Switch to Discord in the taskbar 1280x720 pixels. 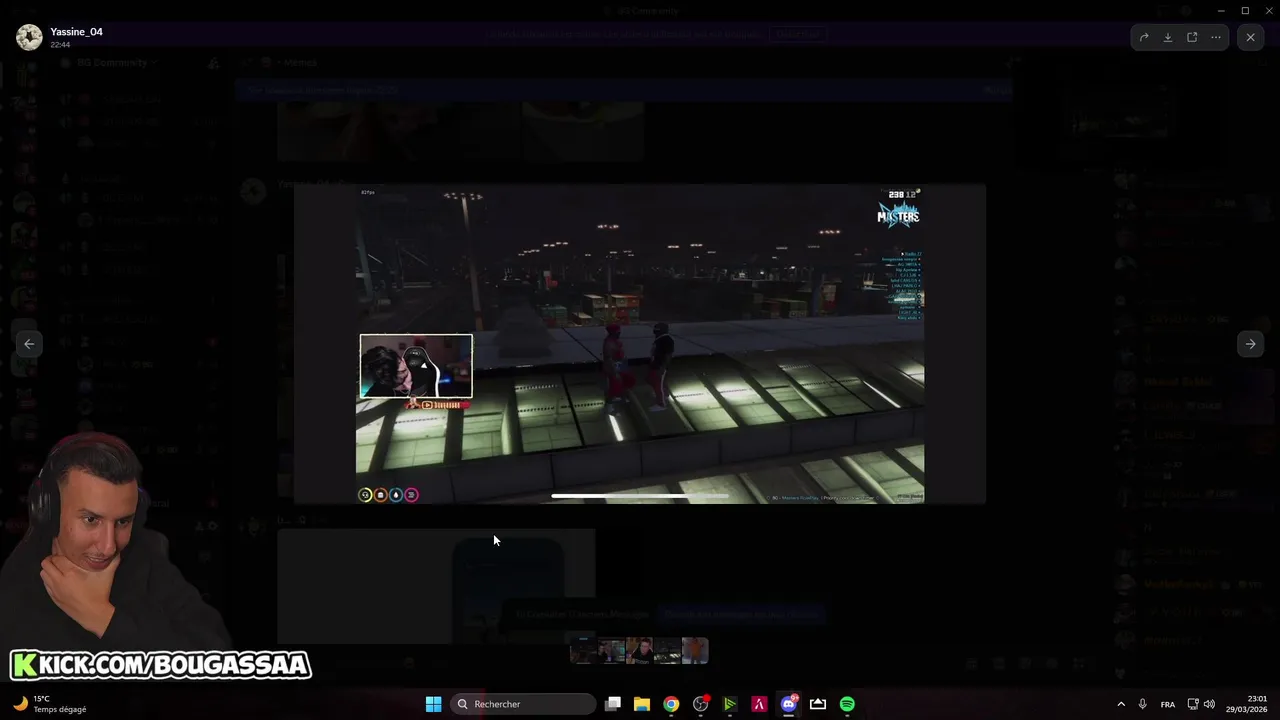[789, 704]
